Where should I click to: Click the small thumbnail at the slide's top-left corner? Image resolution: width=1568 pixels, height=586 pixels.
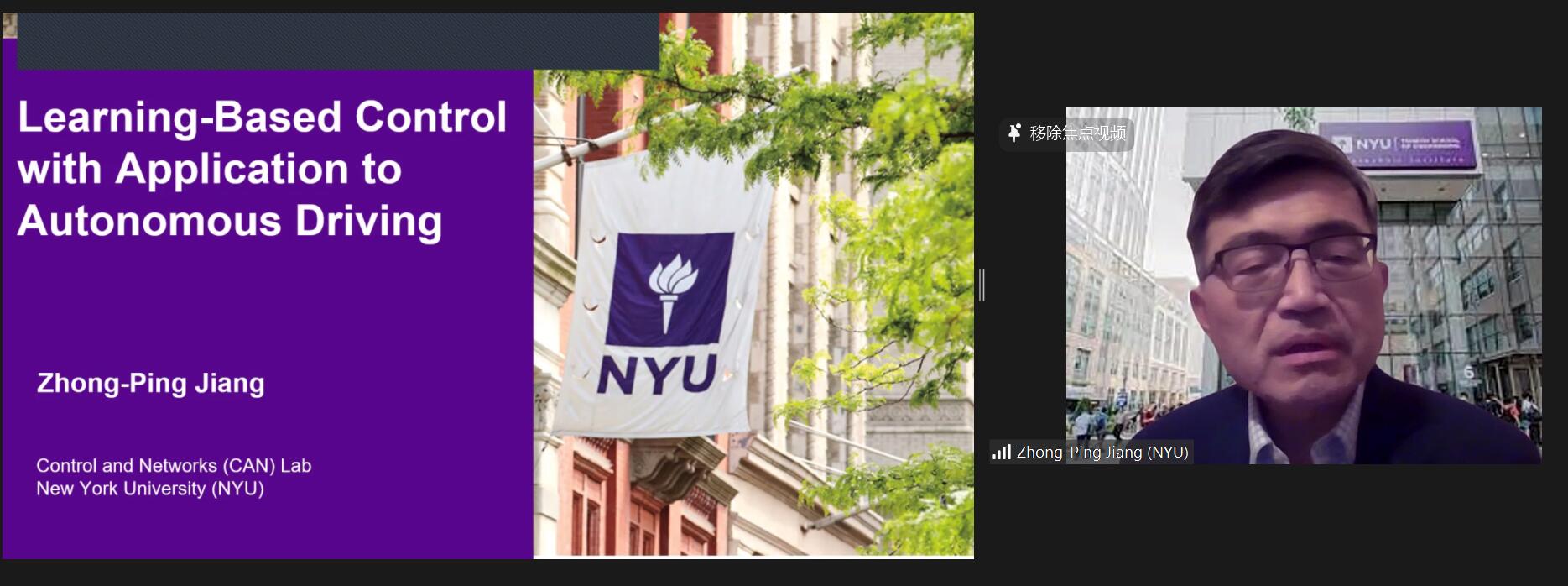(x=8, y=25)
